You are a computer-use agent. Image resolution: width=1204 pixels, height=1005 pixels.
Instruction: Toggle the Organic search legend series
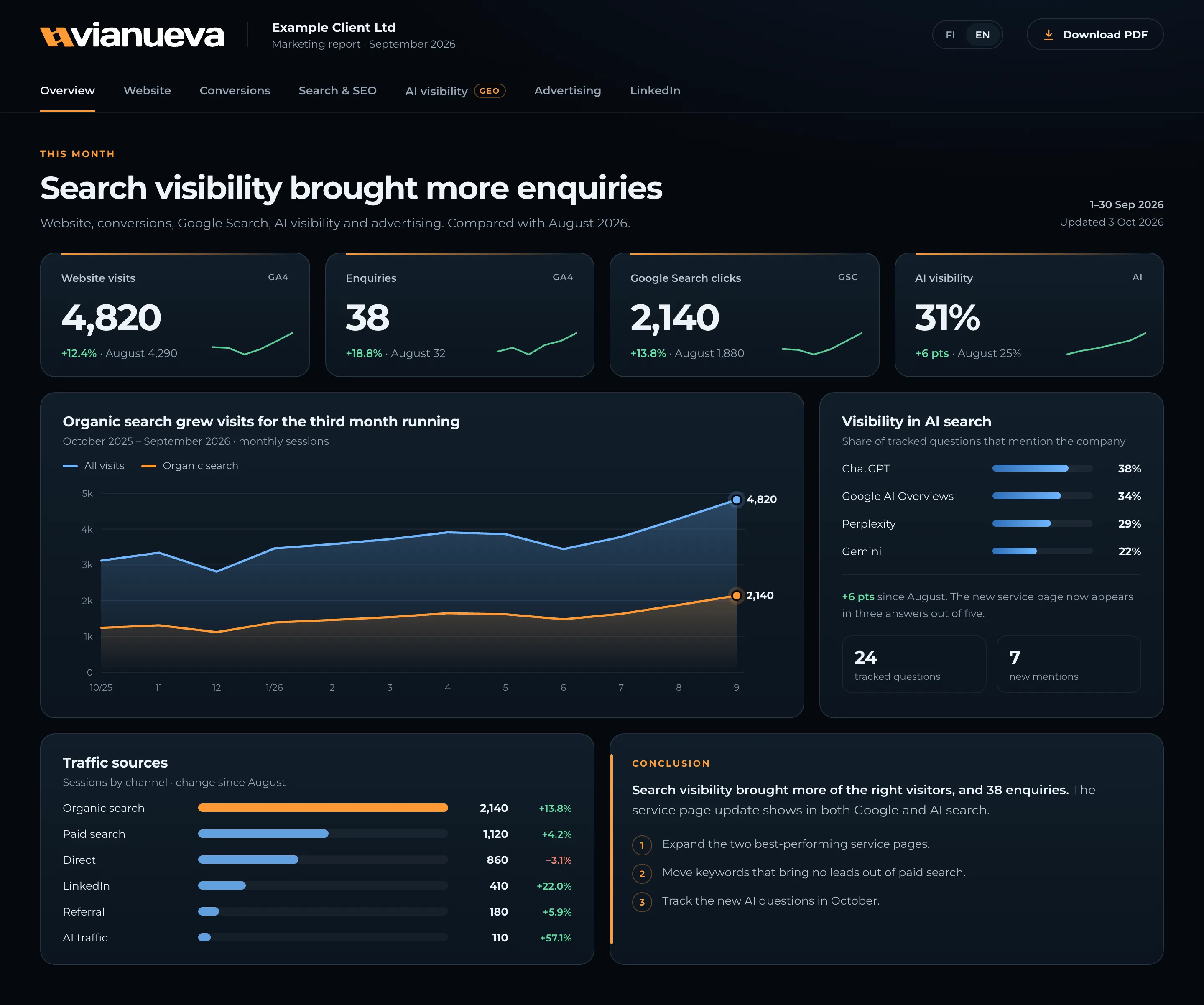click(190, 466)
